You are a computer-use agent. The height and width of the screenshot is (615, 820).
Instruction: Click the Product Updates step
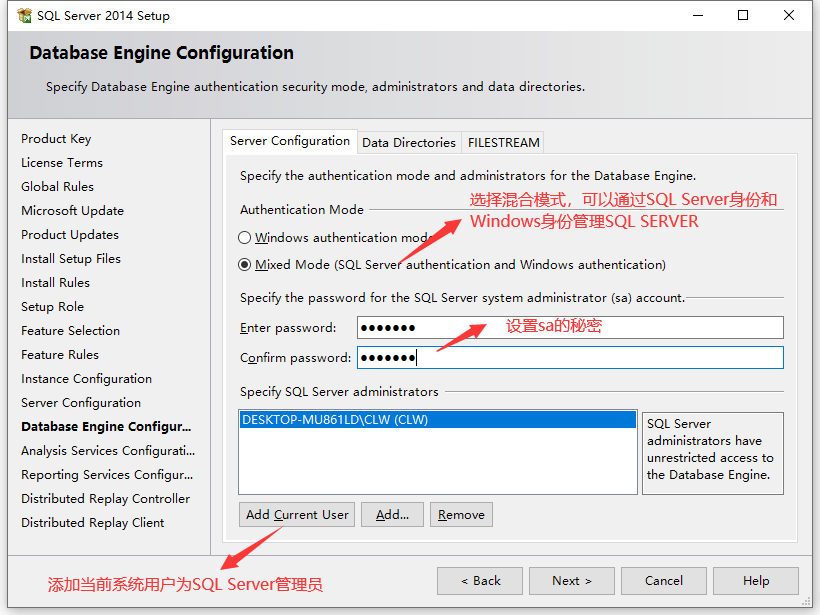click(70, 235)
